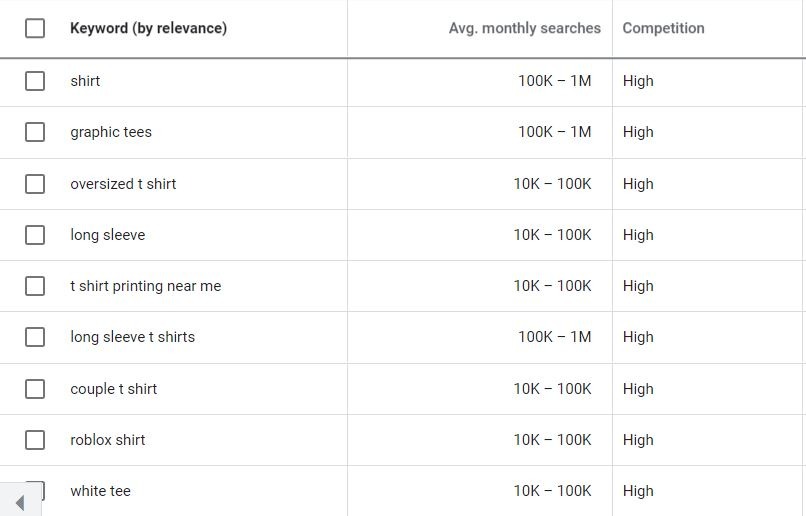Tick the select-all checkbox in header
Image resolution: width=806 pixels, height=516 pixels.
[35, 28]
